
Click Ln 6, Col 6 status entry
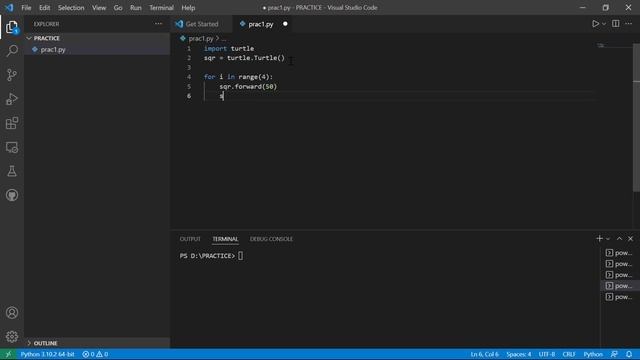484,354
